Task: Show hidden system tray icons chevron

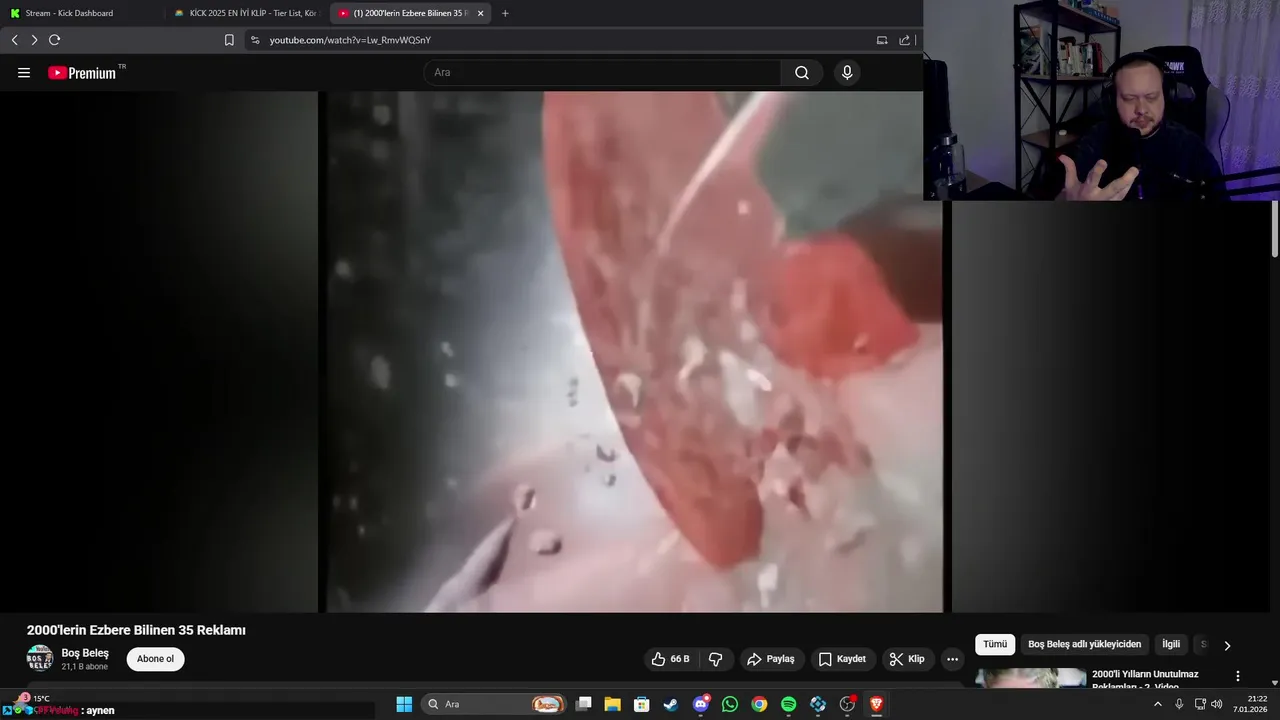Action: 1158,704
